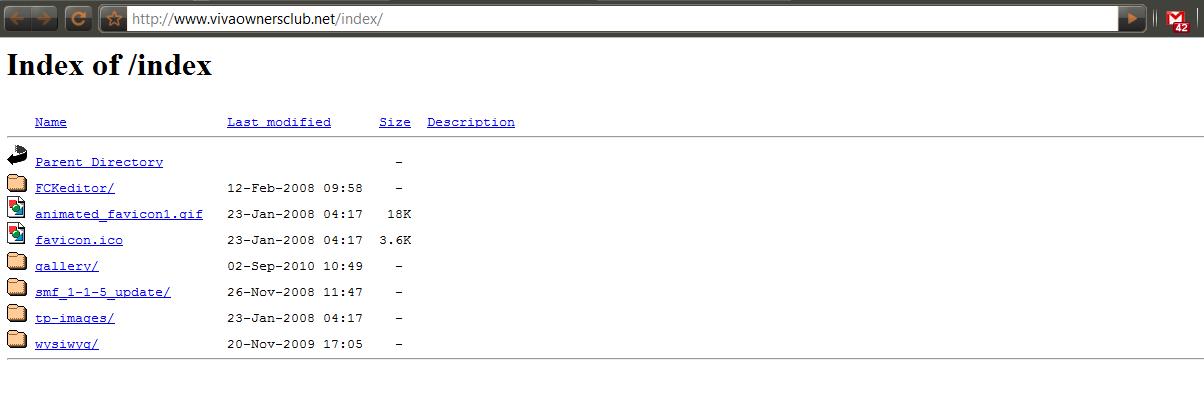Sort listing by Name column header

[51, 122]
